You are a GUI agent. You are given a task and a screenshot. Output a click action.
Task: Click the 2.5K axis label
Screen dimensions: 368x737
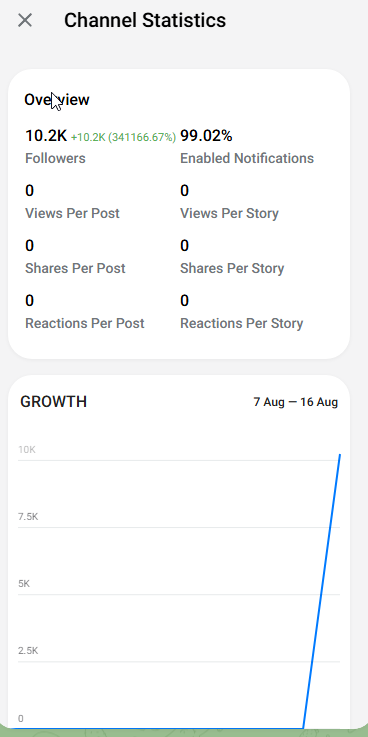pyautogui.click(x=28, y=651)
